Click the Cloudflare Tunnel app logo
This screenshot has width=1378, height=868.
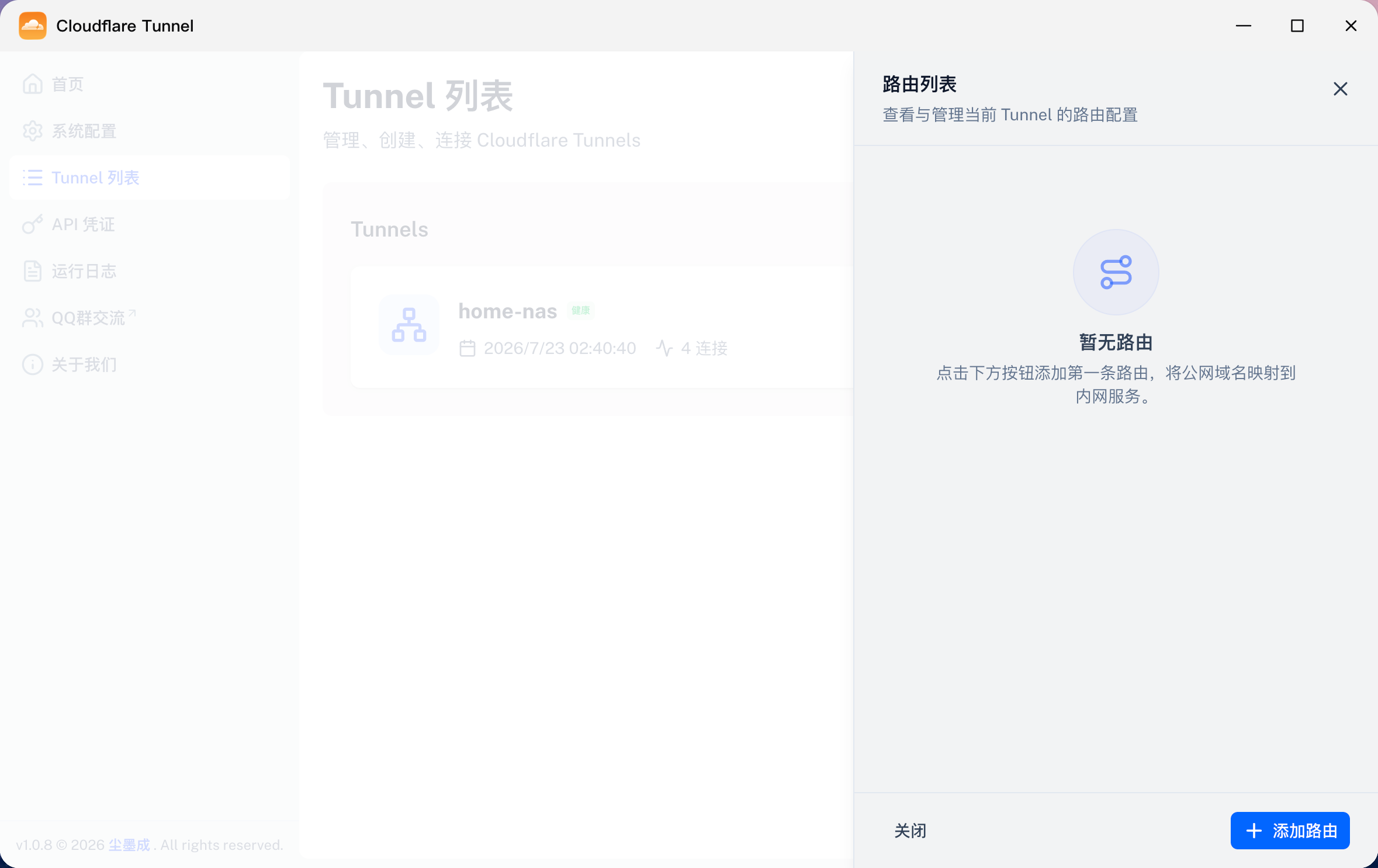pos(33,26)
